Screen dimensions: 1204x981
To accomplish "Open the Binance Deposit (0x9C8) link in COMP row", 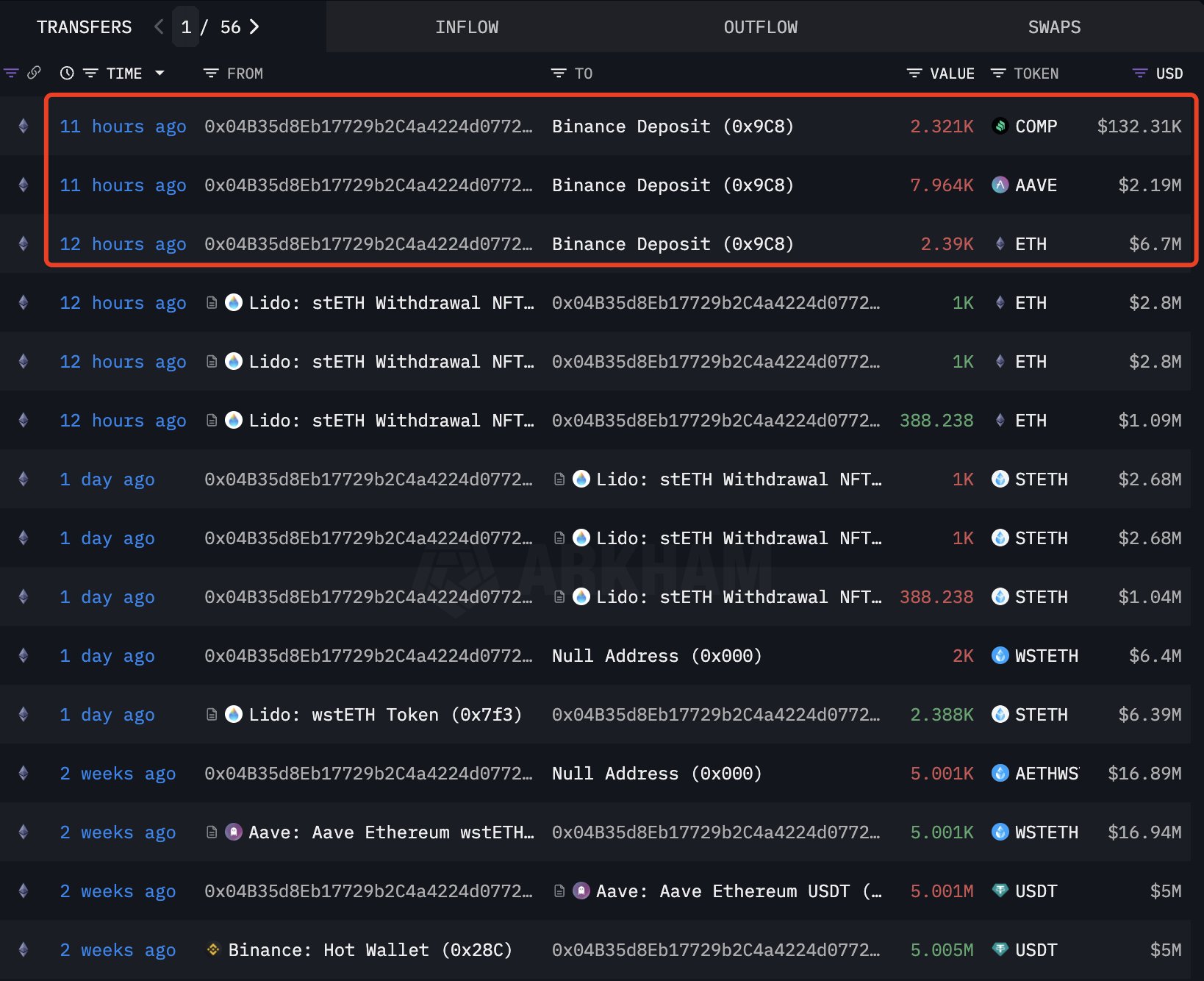I will click(x=673, y=126).
